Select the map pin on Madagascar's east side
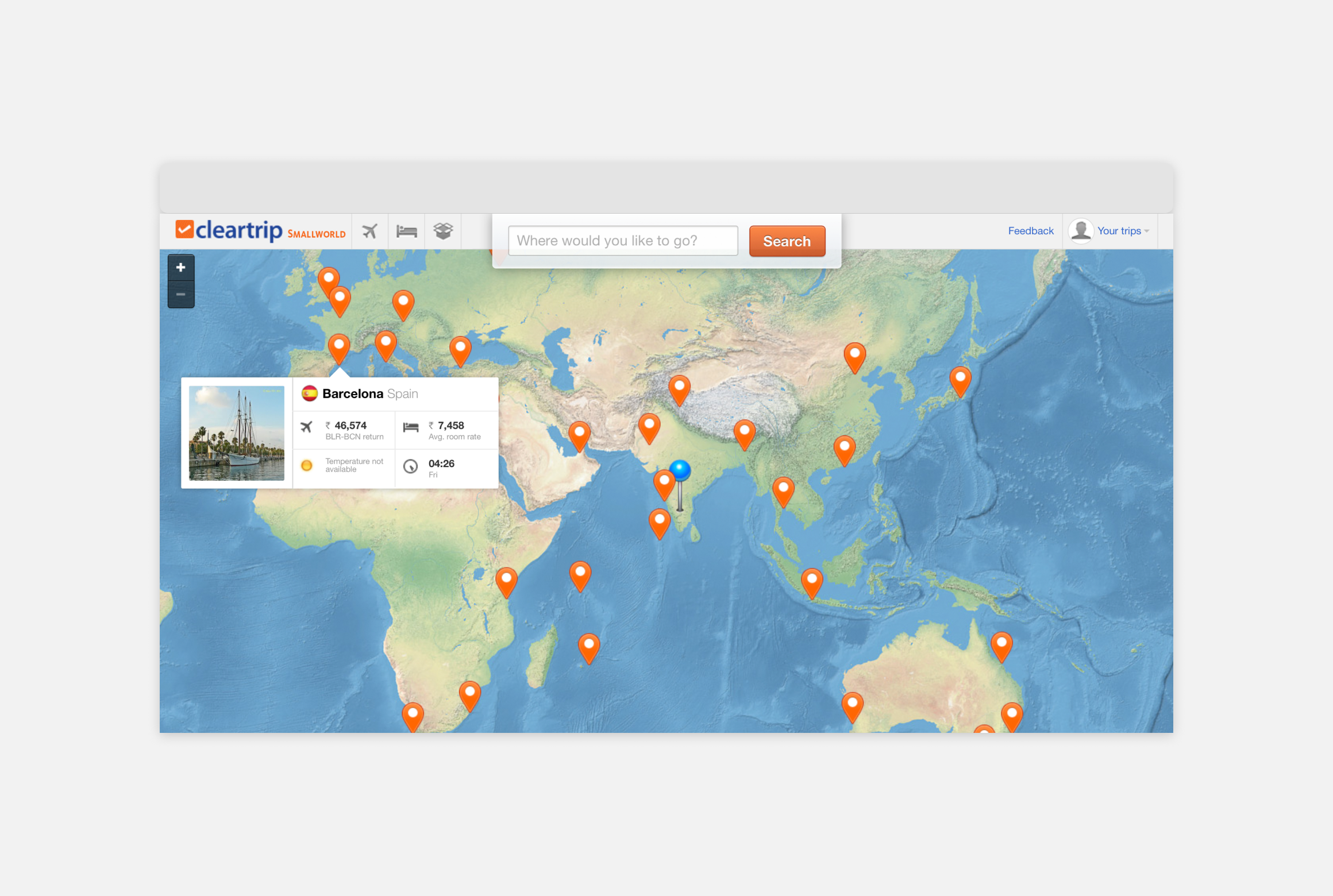1333x896 pixels. (588, 646)
